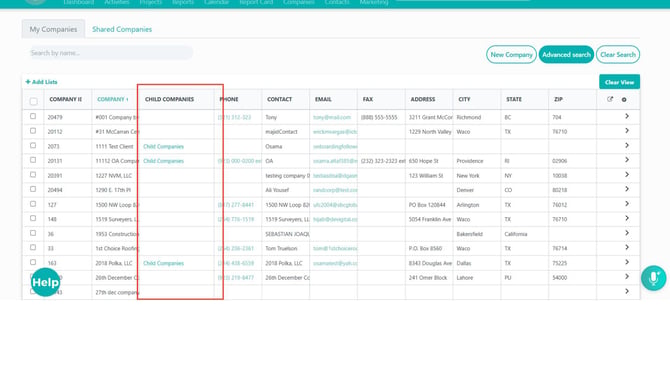The width and height of the screenshot is (670, 376).
Task: Click the microphone voice icon
Action: [653, 278]
